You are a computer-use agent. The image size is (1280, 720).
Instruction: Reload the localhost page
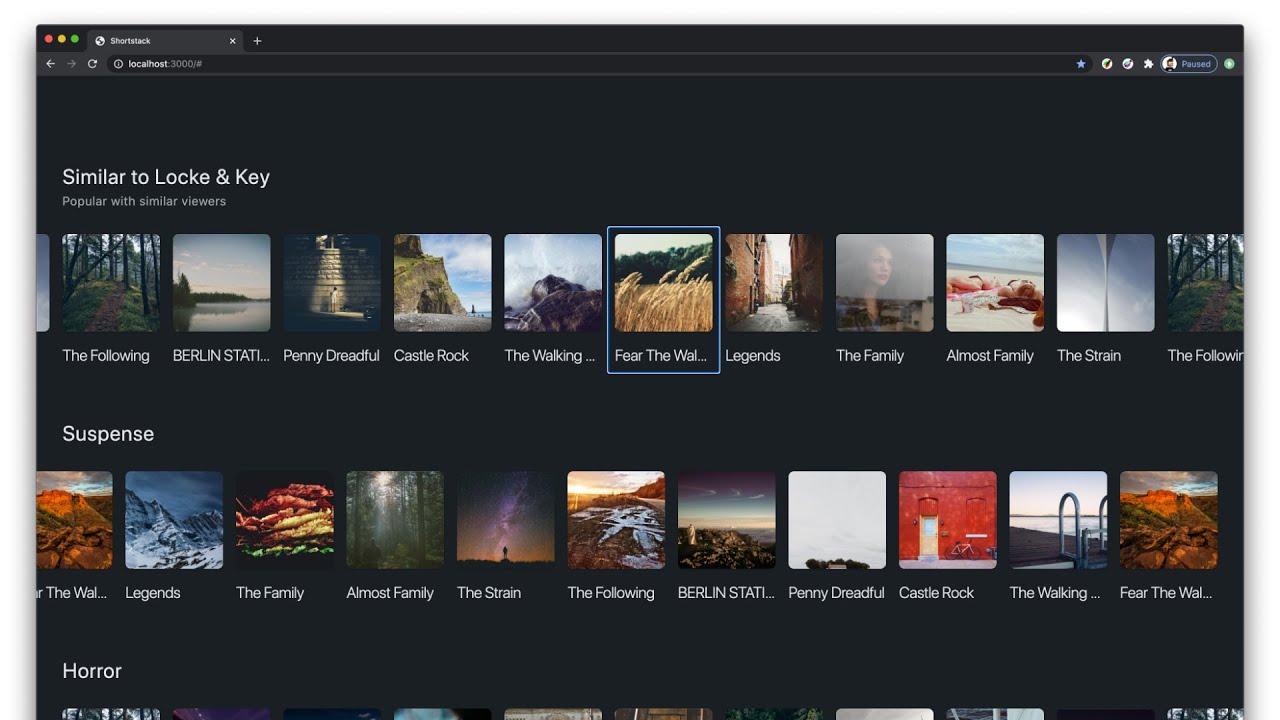tap(92, 64)
